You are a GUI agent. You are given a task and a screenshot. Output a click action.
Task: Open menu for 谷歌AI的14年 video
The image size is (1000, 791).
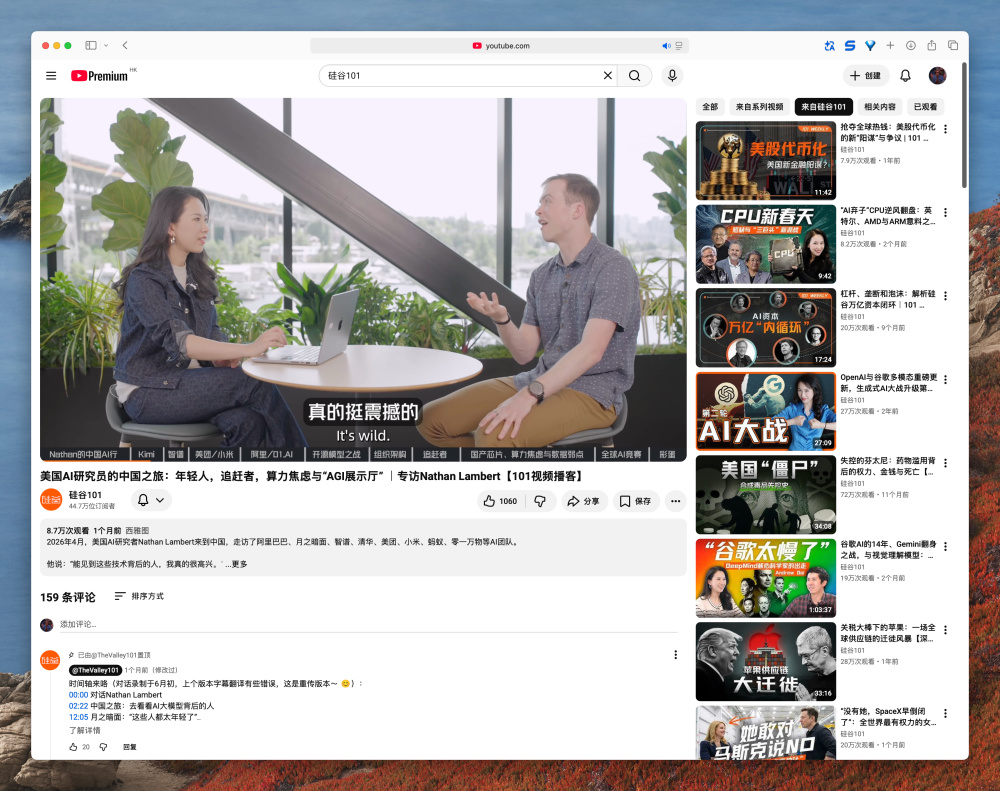click(x=945, y=547)
